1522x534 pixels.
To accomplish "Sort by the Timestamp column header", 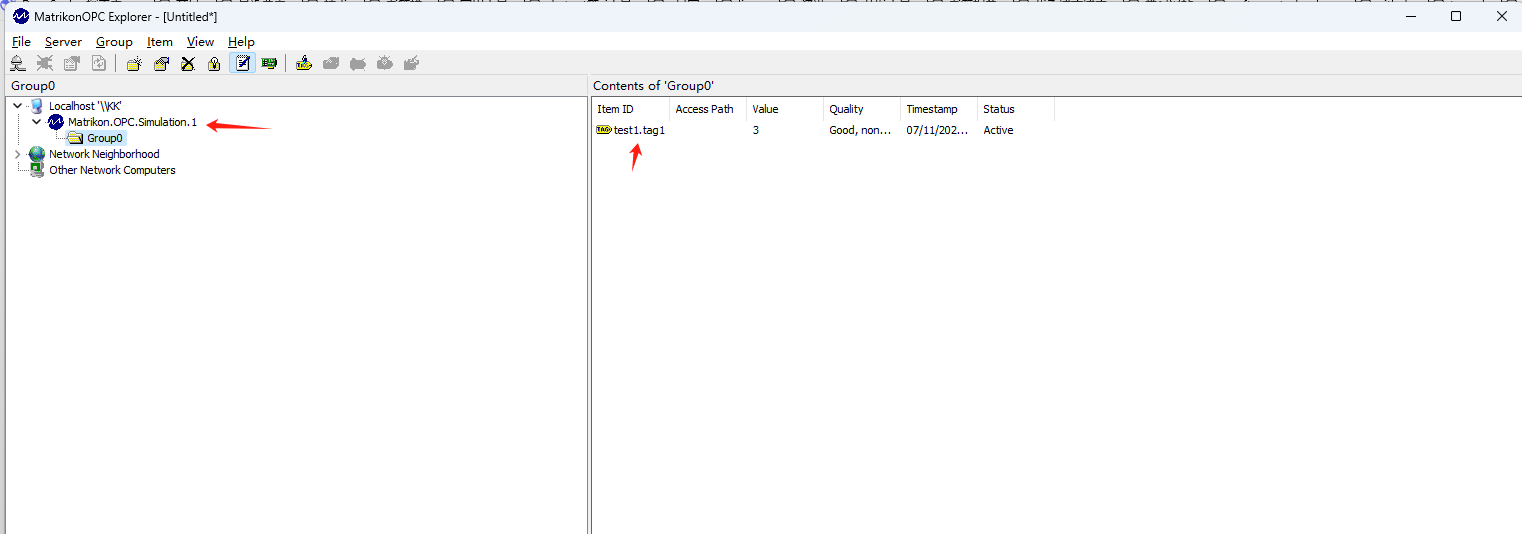I will click(939, 109).
